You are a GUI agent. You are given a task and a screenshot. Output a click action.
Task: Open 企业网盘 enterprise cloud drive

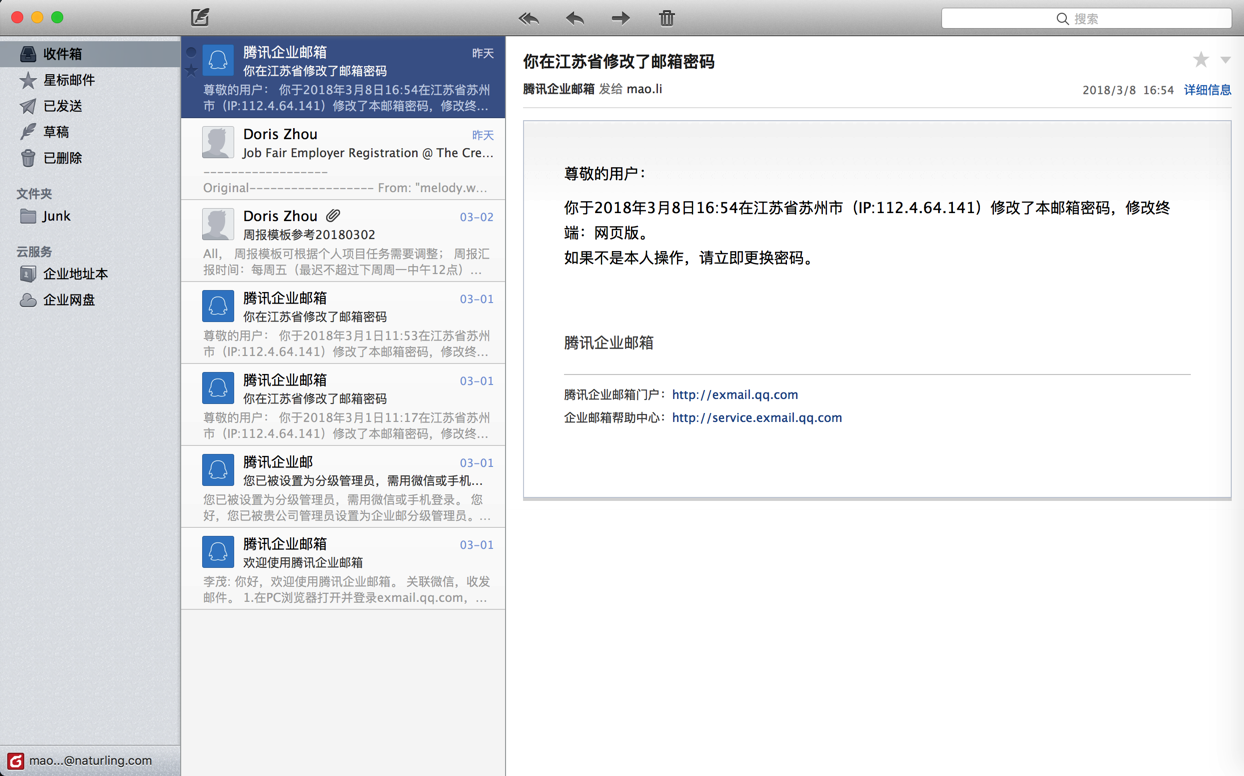[90, 300]
